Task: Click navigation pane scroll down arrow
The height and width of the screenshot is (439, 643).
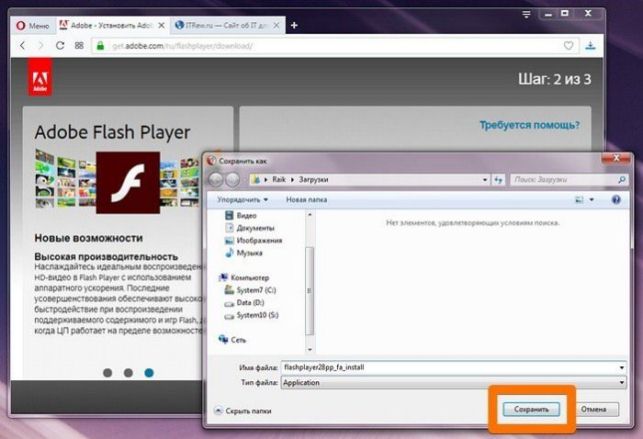Action: click(x=310, y=350)
